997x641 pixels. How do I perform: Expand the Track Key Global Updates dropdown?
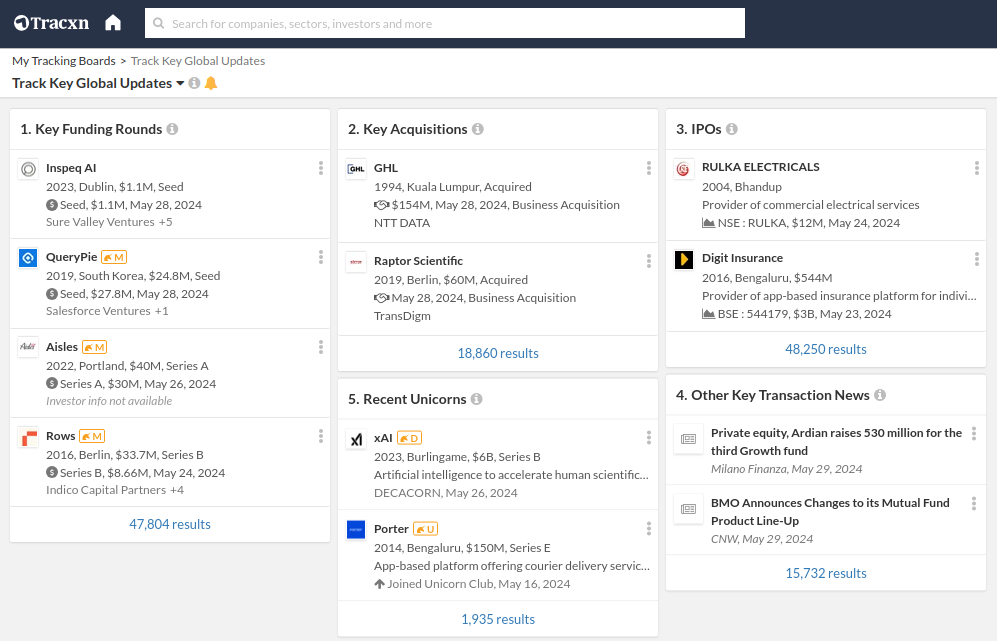[180, 83]
